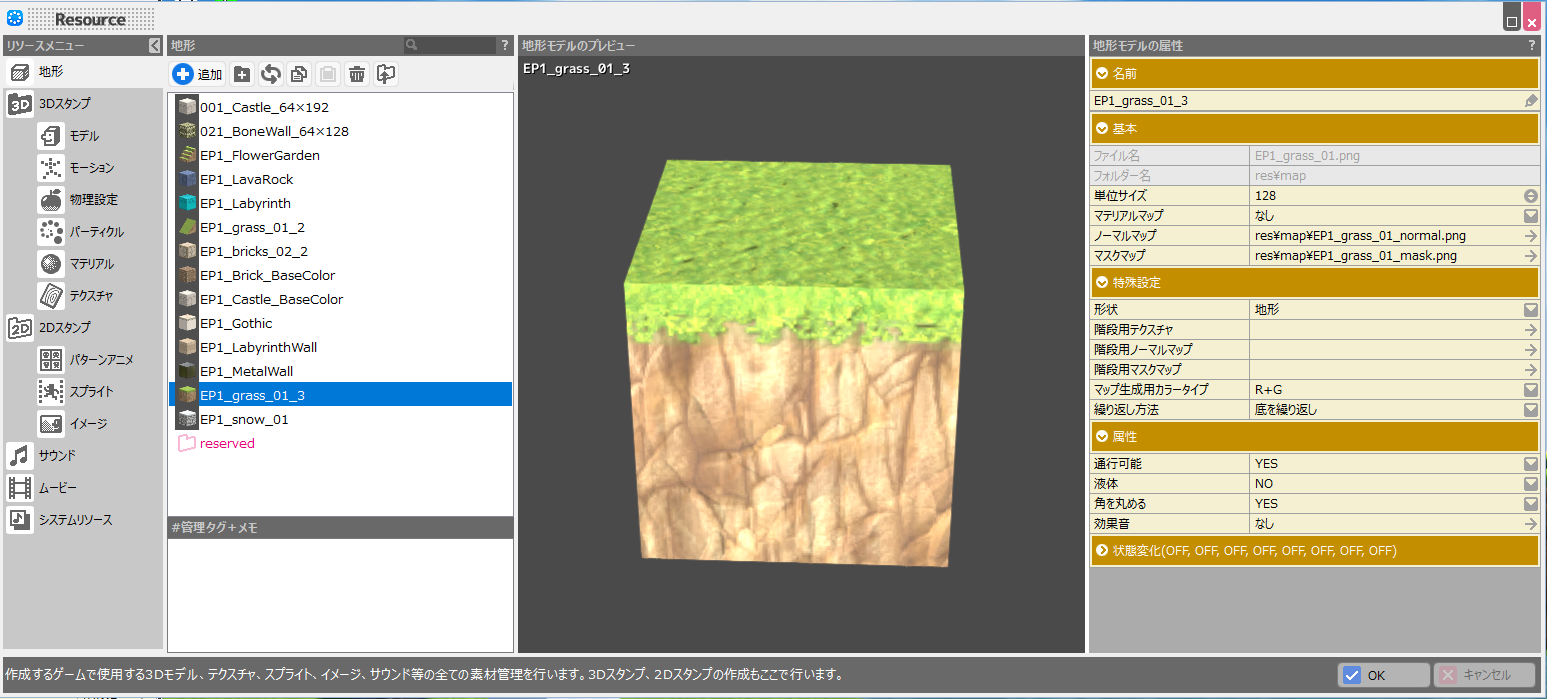
Task: Click the export icon beside the trash can
Action: 386,74
